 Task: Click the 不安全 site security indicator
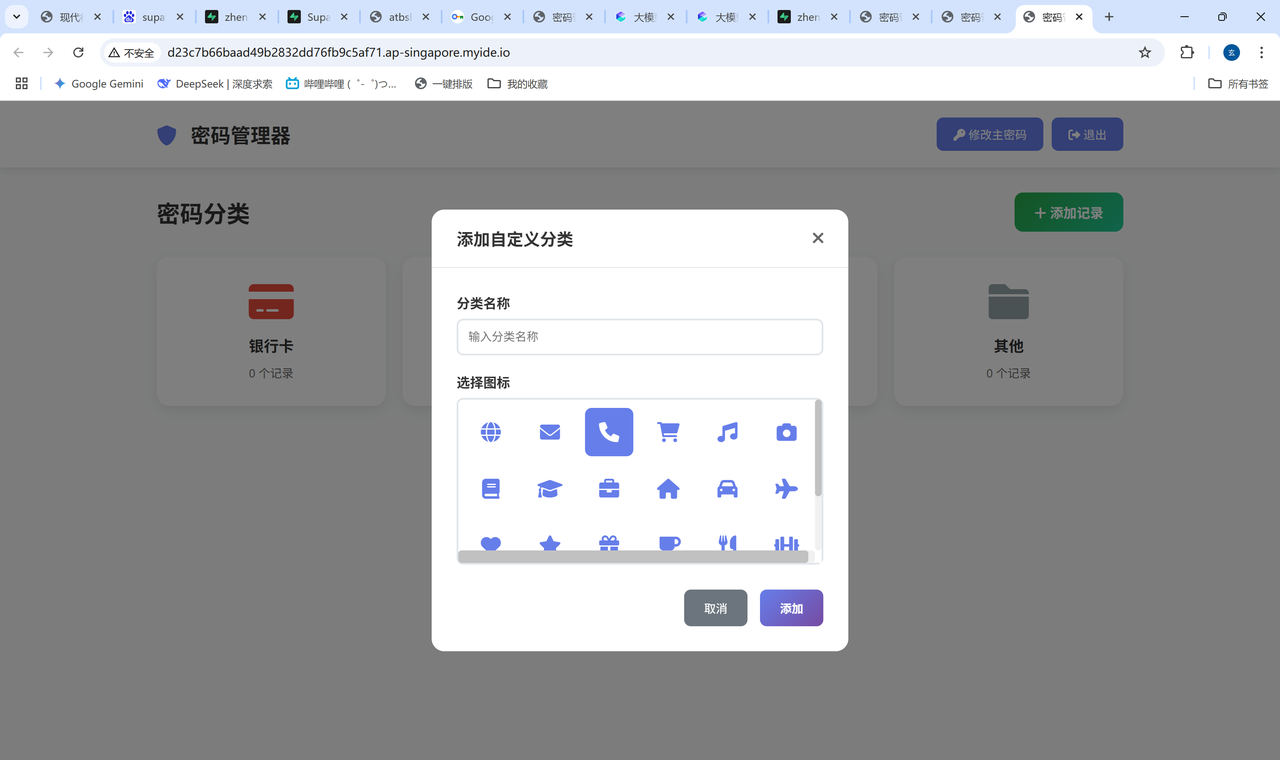tap(131, 52)
